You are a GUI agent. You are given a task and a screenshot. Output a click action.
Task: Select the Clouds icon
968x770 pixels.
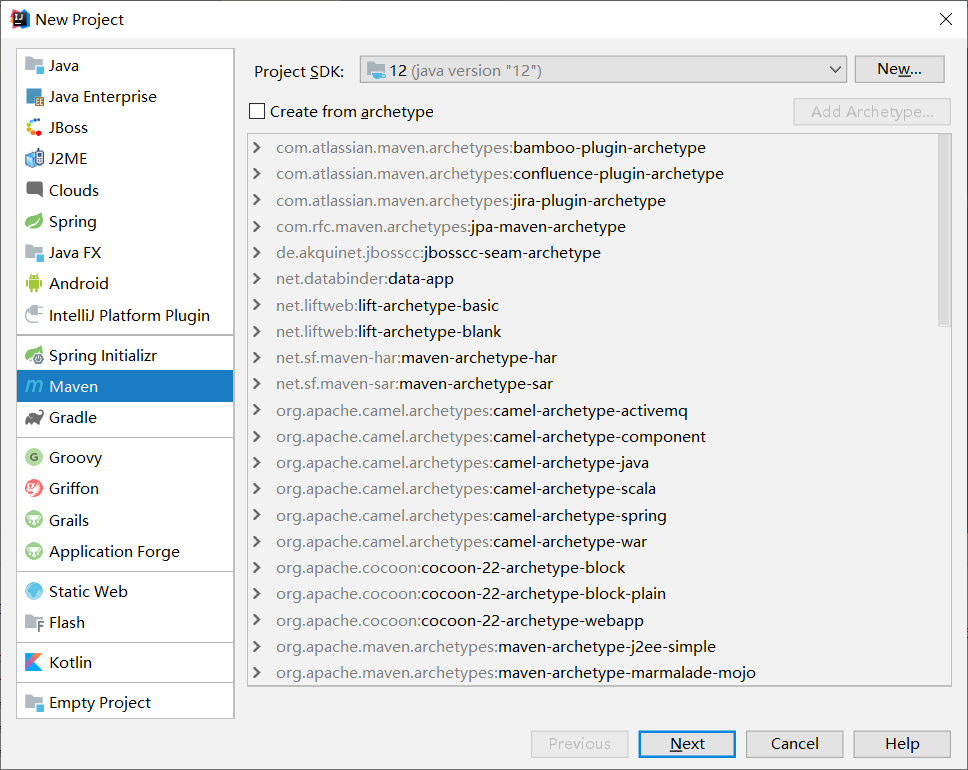tap(34, 190)
